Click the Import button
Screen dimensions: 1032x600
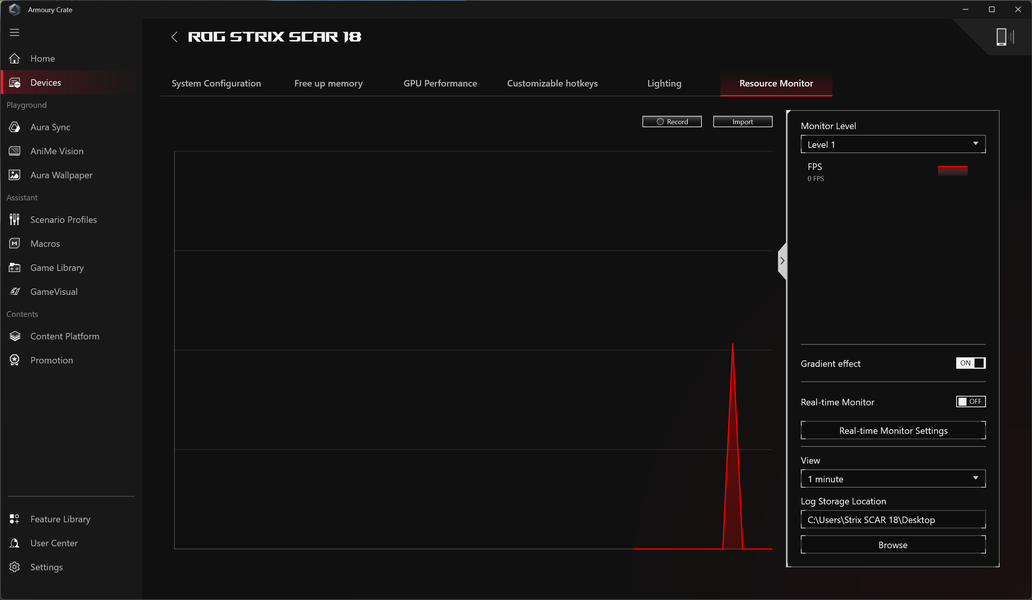742,122
